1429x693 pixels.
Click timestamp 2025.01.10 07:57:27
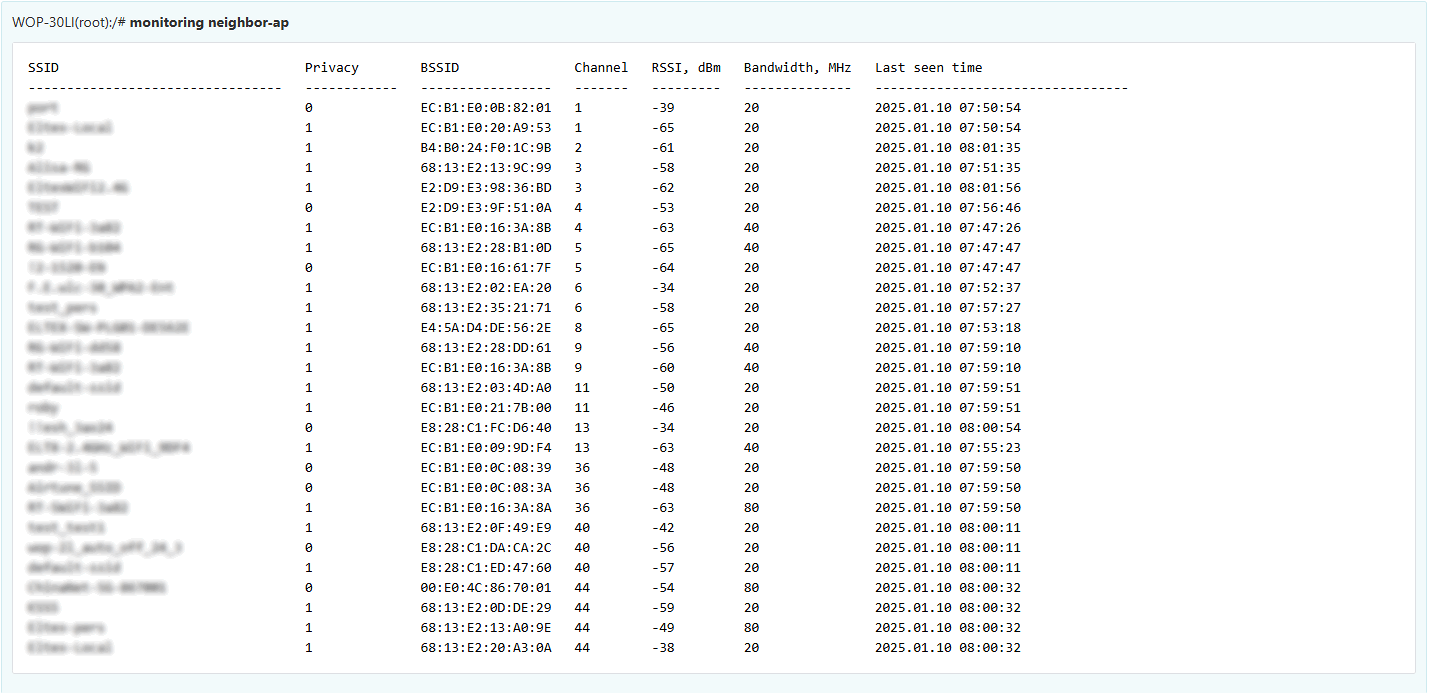pyautogui.click(x=948, y=308)
